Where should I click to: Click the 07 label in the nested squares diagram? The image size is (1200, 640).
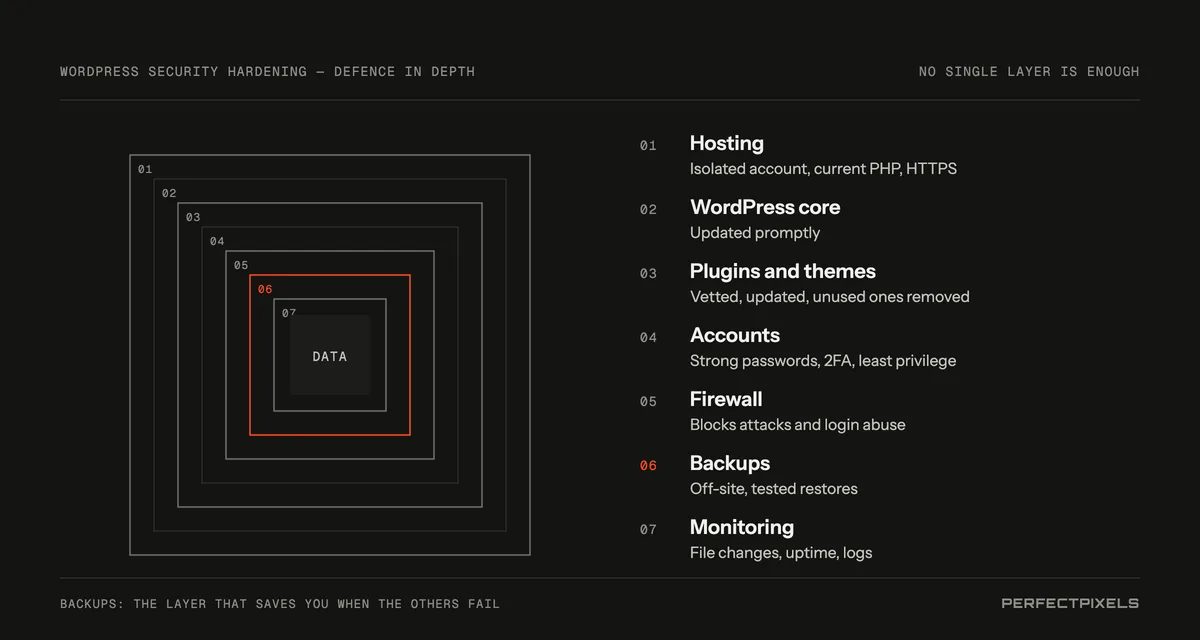pos(289,313)
